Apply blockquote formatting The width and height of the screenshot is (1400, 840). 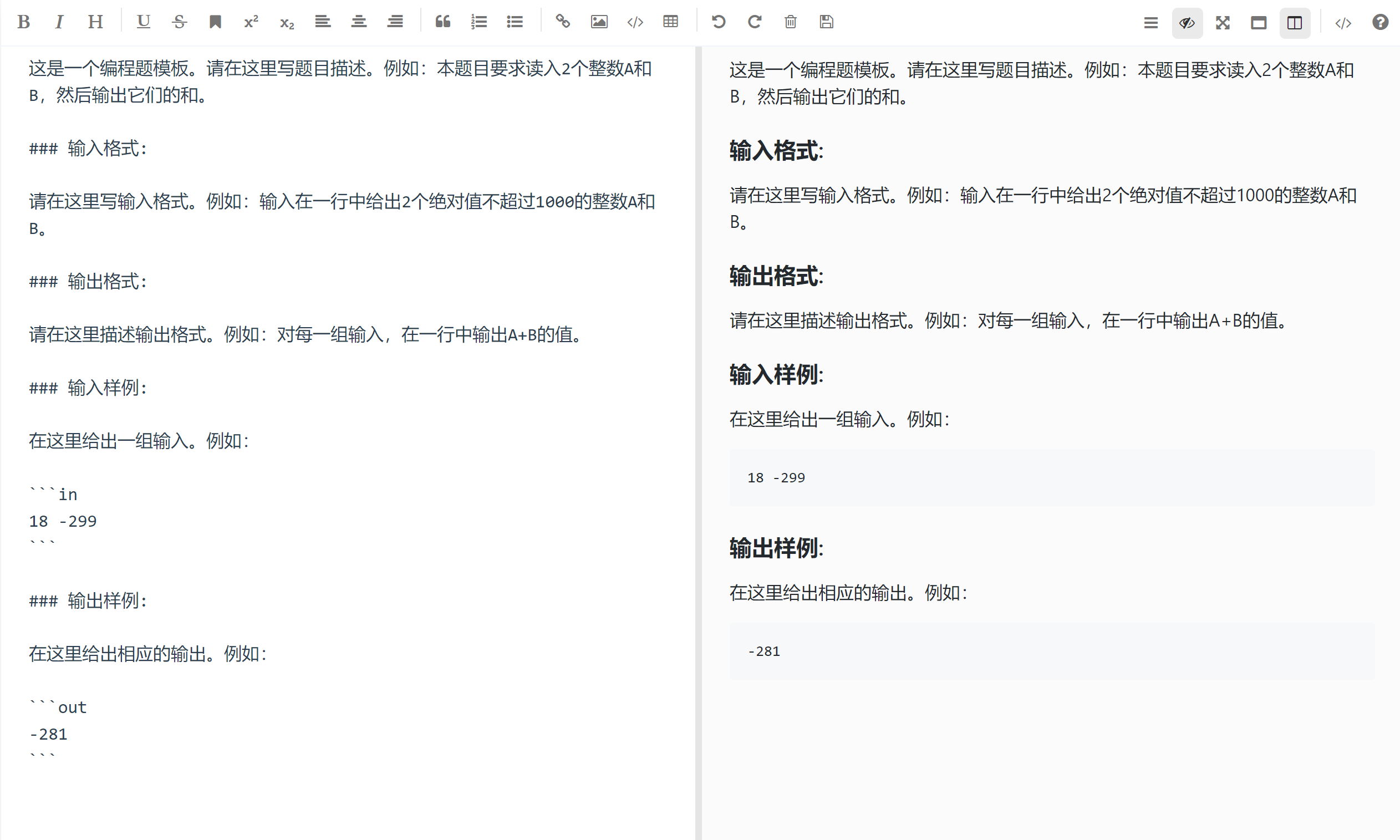coord(442,22)
